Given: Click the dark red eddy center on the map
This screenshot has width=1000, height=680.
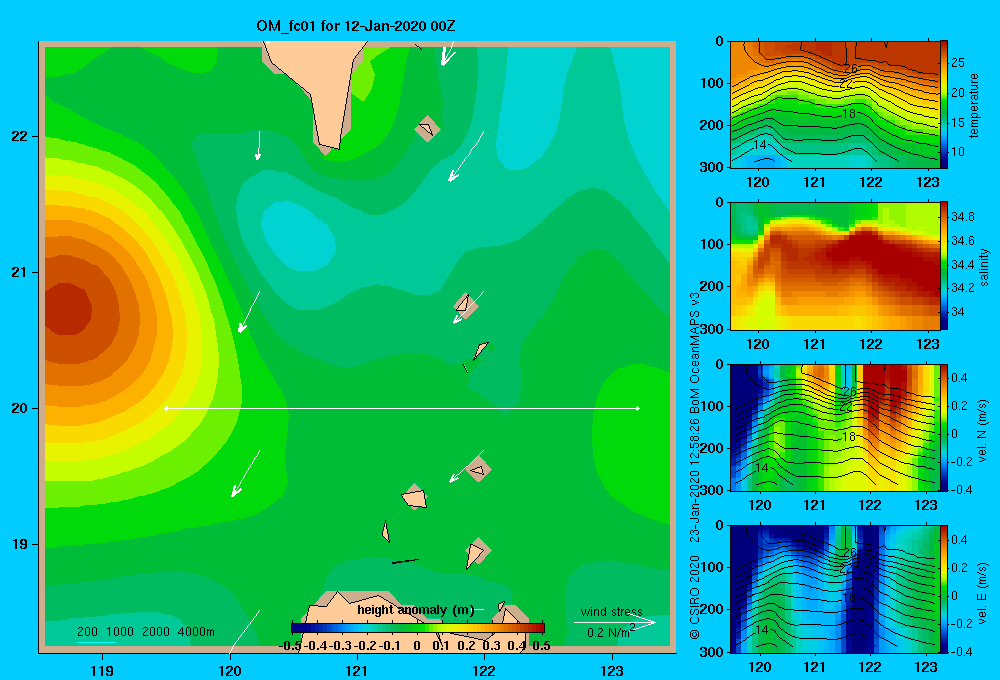Looking at the screenshot, I should click(x=67, y=310).
